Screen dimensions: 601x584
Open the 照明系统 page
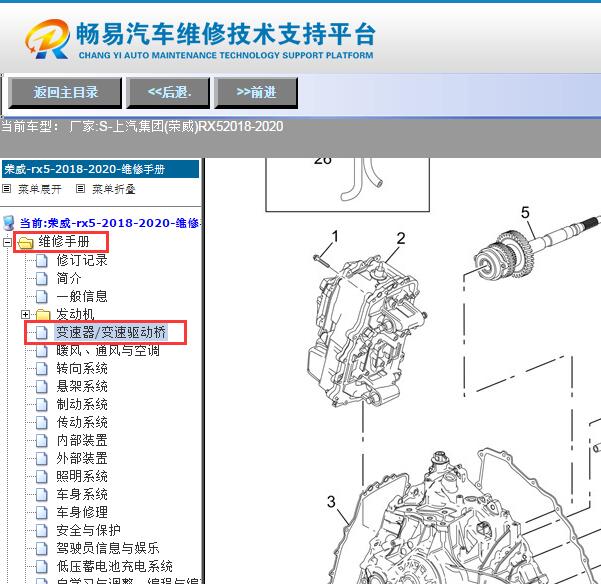82,476
